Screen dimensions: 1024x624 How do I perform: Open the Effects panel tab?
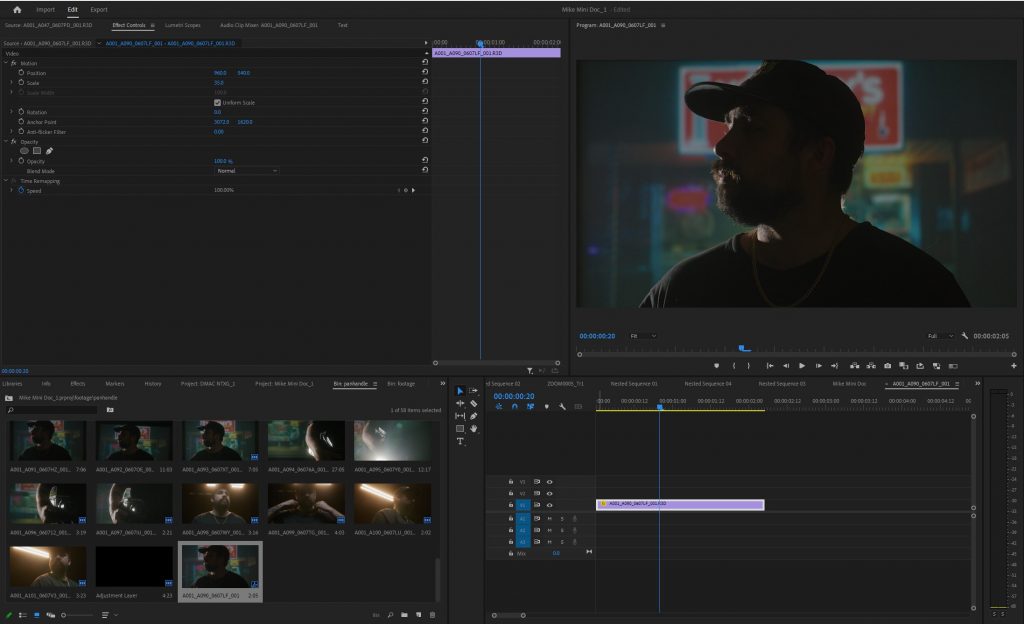coord(78,384)
